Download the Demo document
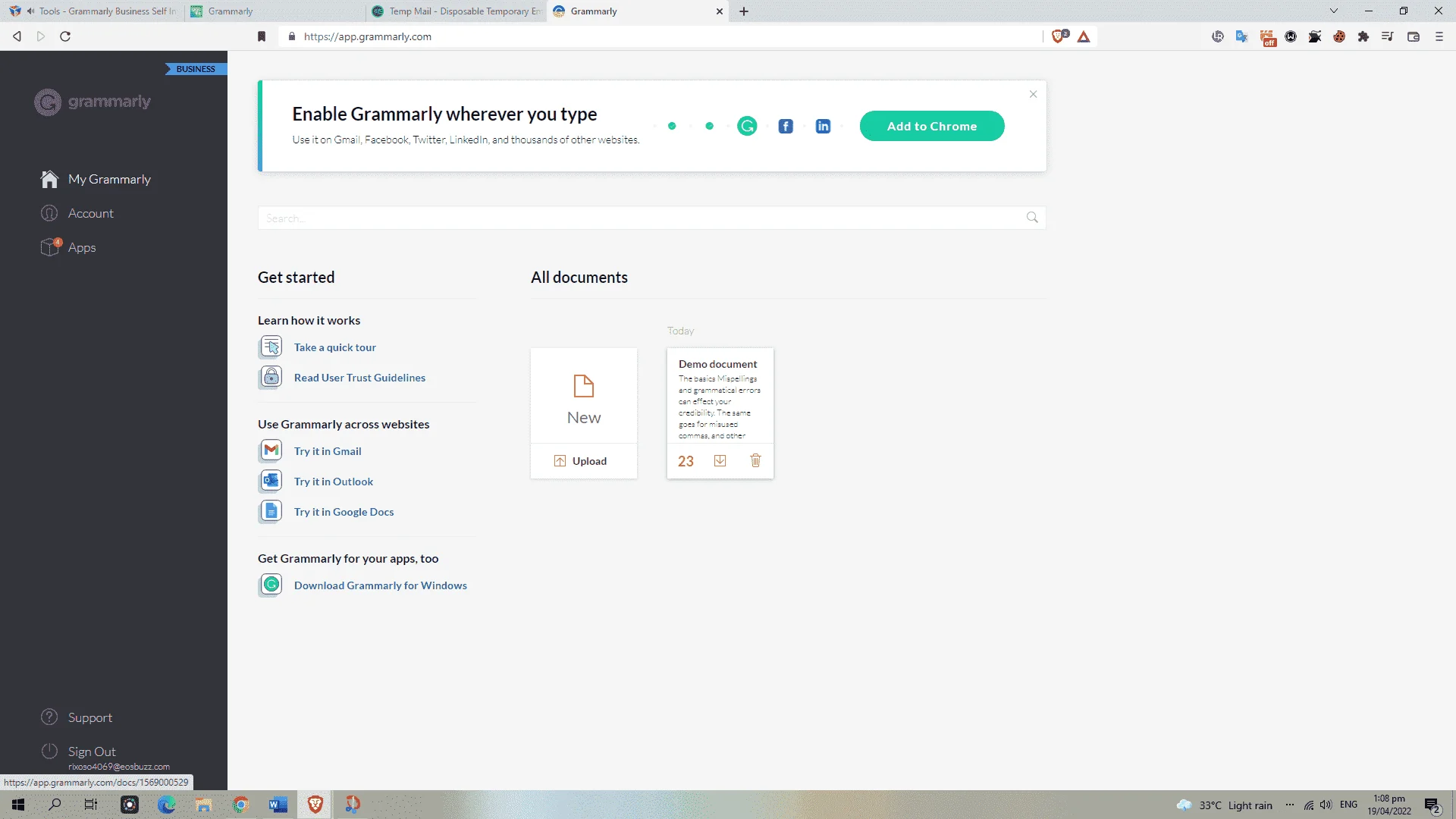The image size is (1456, 819). tap(720, 461)
